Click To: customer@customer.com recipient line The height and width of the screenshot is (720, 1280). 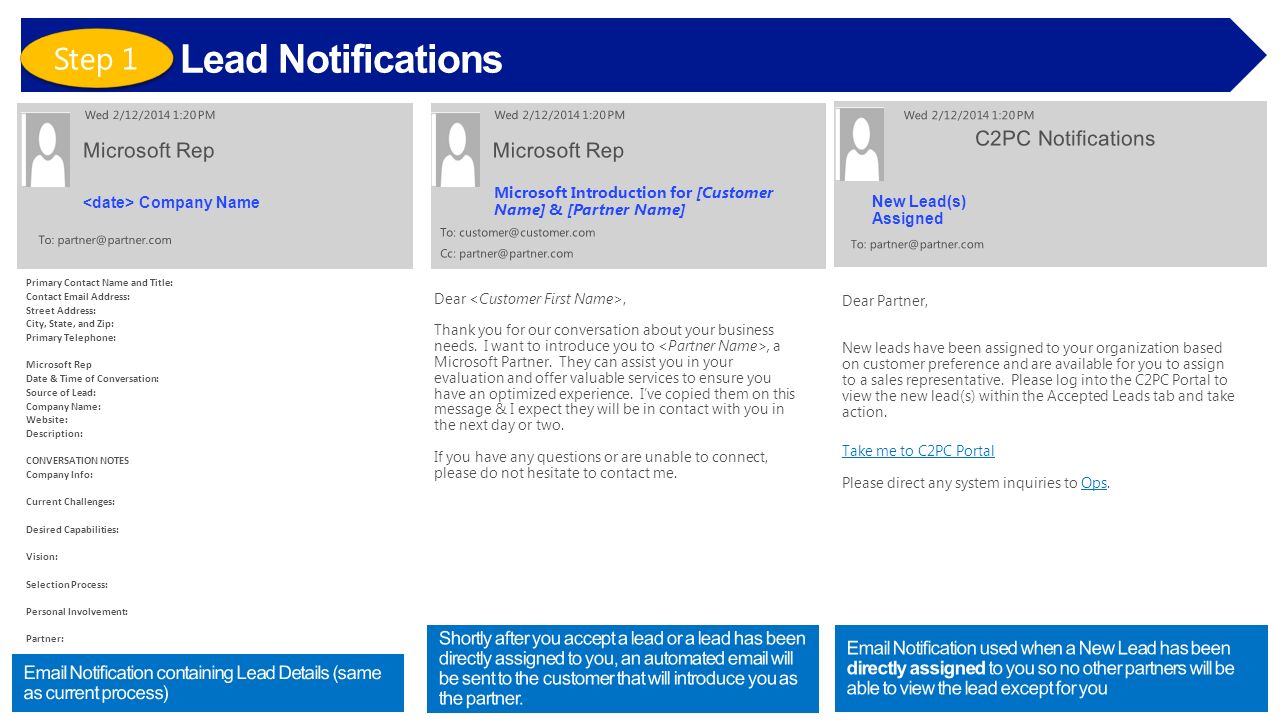coord(518,232)
